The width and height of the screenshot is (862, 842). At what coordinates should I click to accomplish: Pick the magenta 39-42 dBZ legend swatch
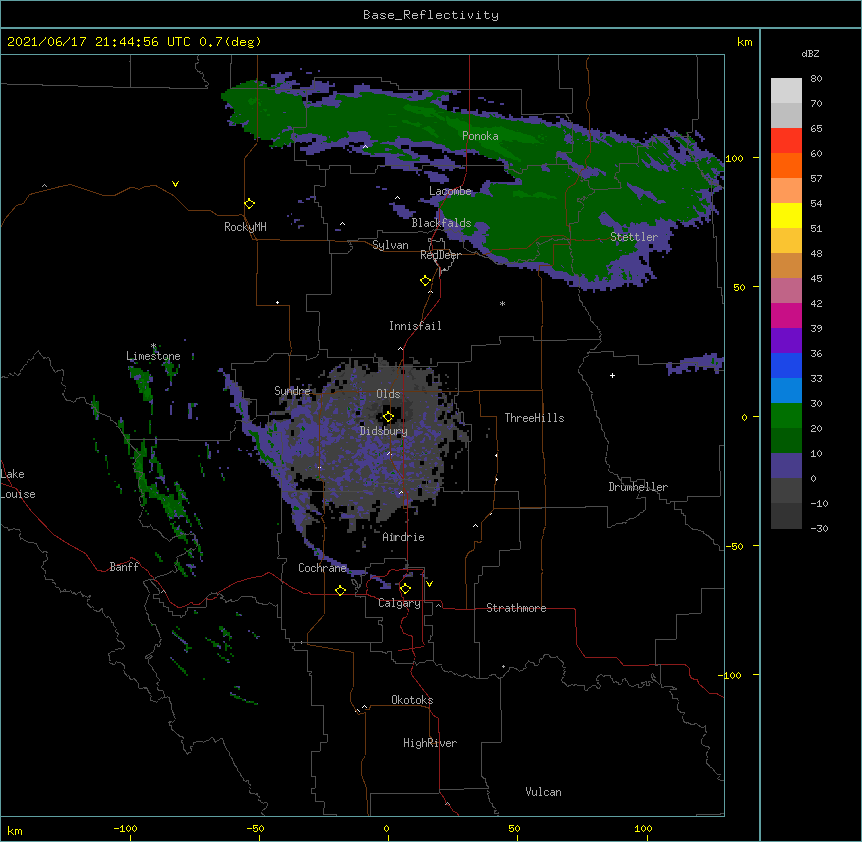786,315
